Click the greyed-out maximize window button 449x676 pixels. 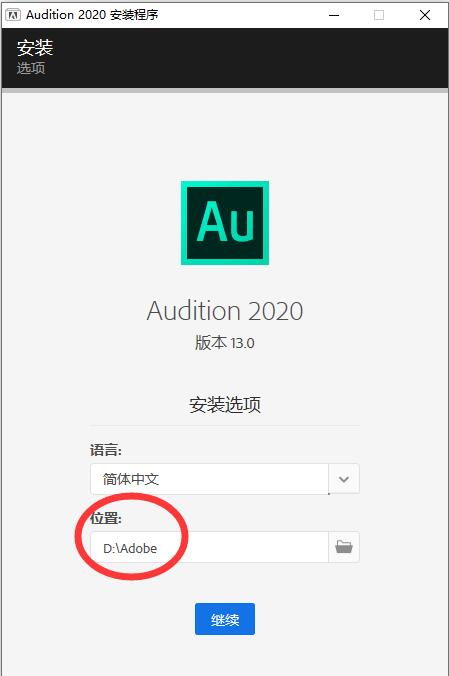(379, 15)
